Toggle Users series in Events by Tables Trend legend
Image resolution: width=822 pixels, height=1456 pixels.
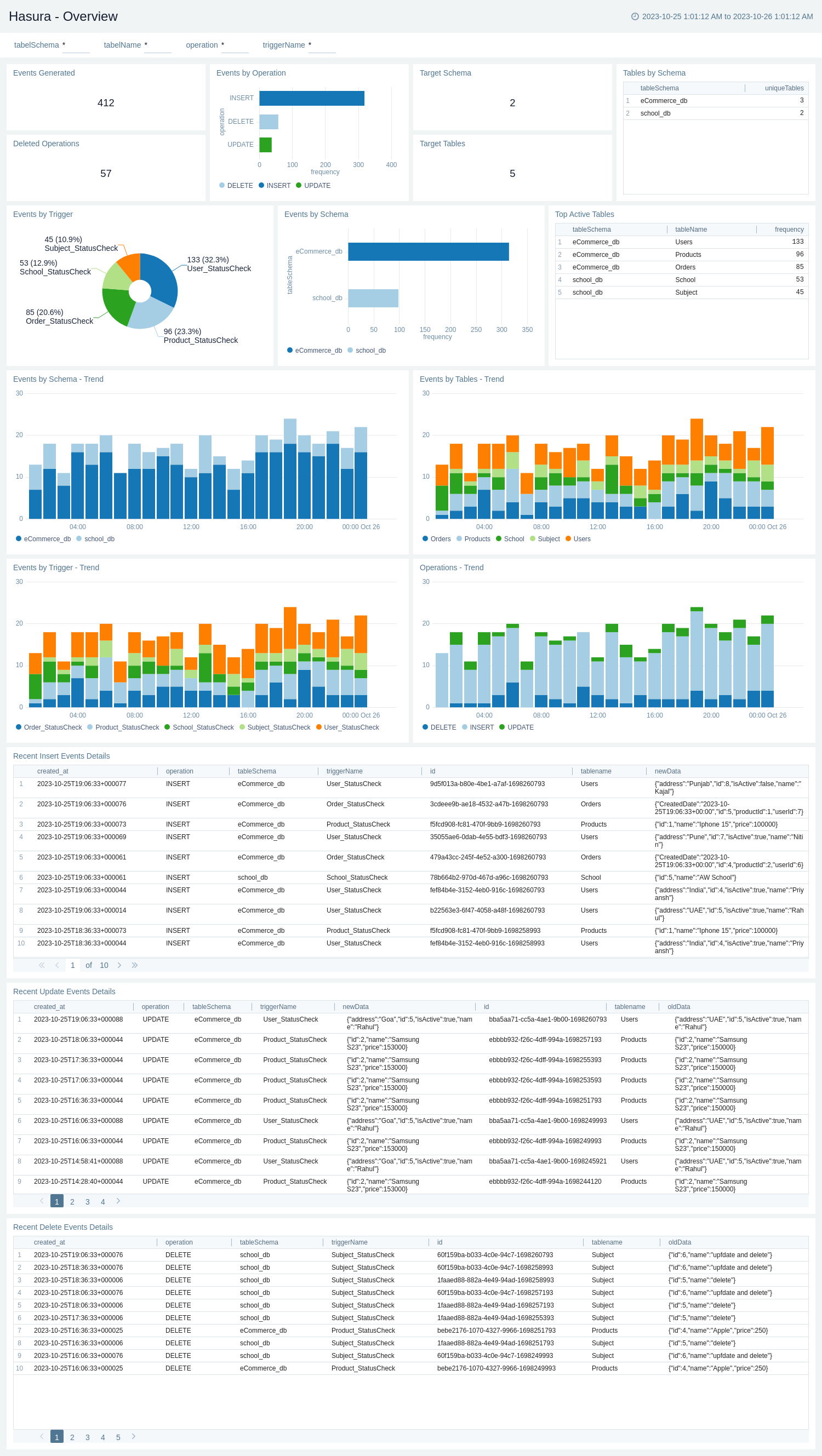[x=578, y=538]
